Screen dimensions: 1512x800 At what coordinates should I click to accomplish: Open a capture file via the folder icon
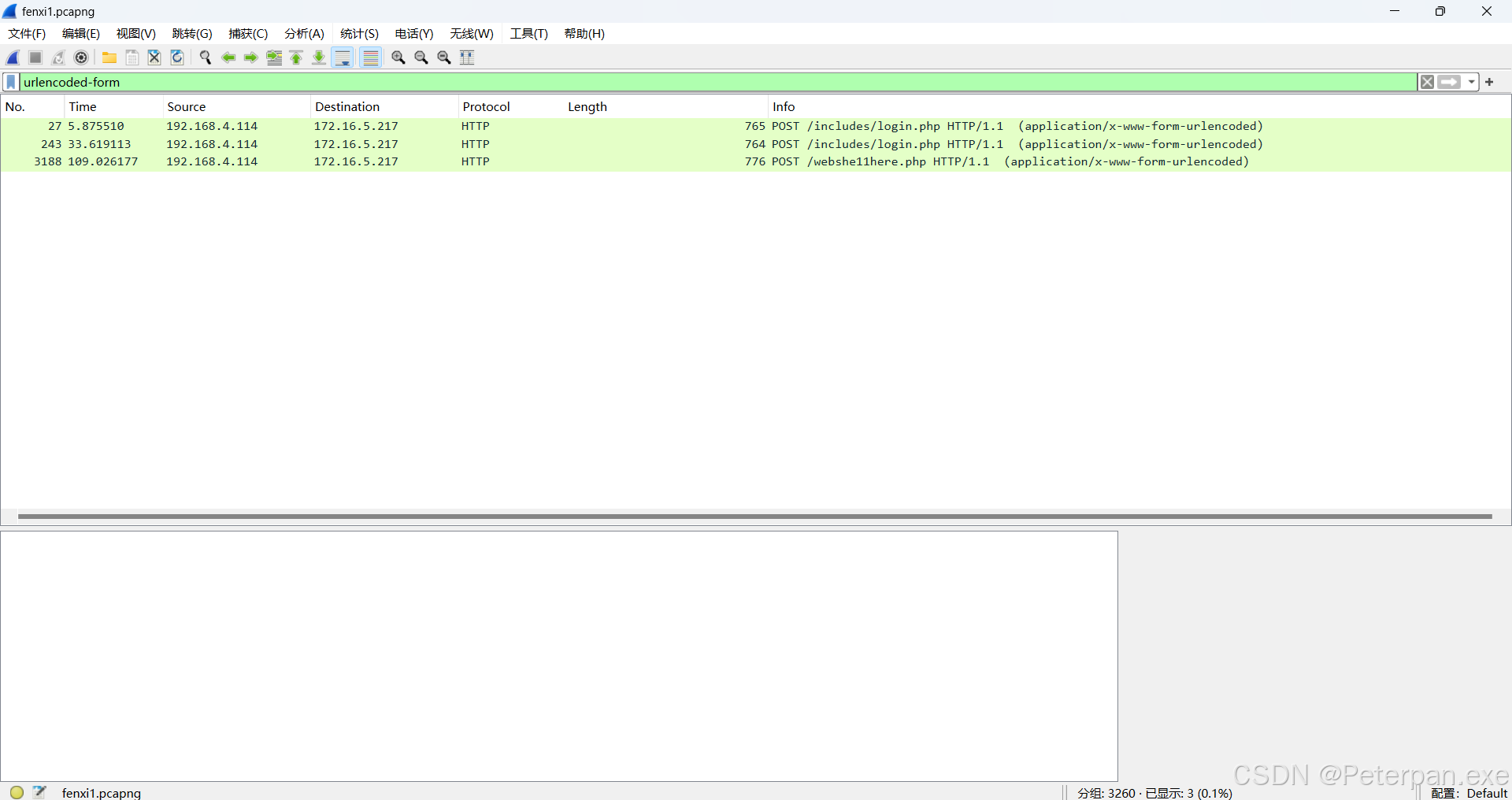(109, 57)
